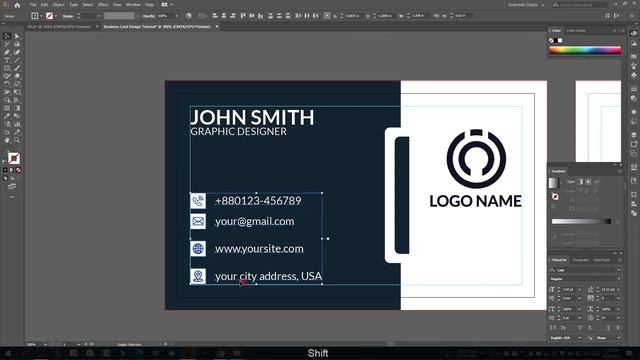
Task: Select the Magic Wand tool
Action: (x=7, y=44)
